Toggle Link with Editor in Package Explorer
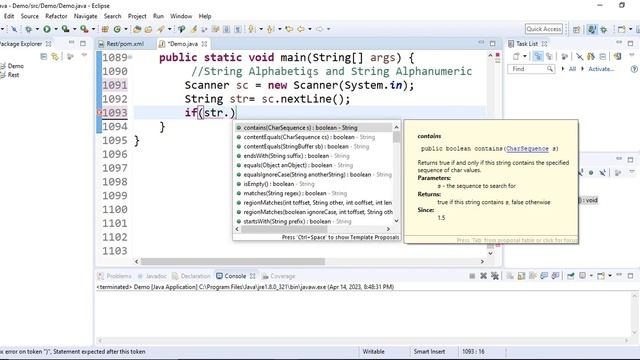 click(55, 56)
